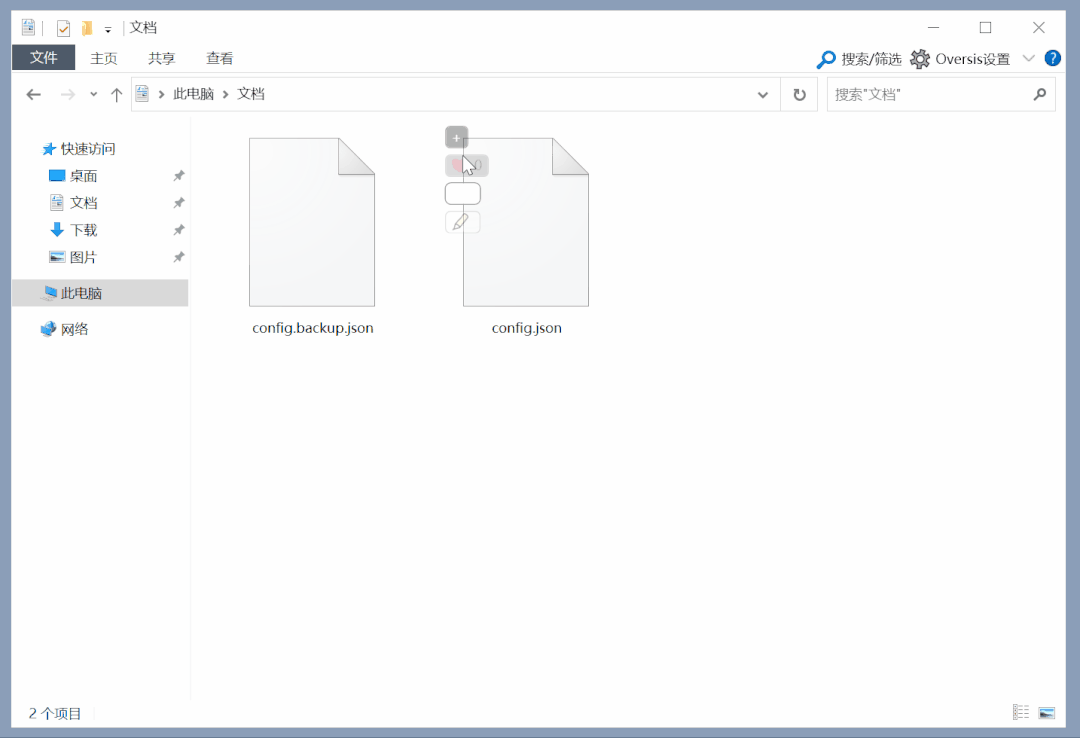The image size is (1080, 738).
Task: Click the 此电脑 breadcrumb in address bar
Action: tap(193, 94)
